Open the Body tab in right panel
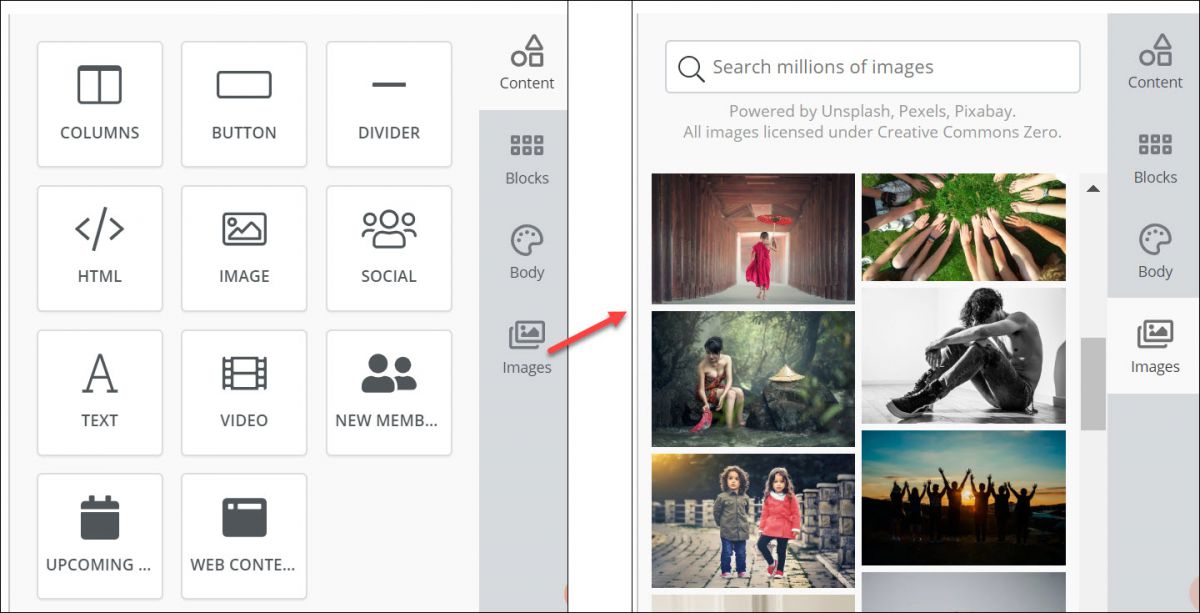Viewport: 1200px width, 613px height. 1154,251
